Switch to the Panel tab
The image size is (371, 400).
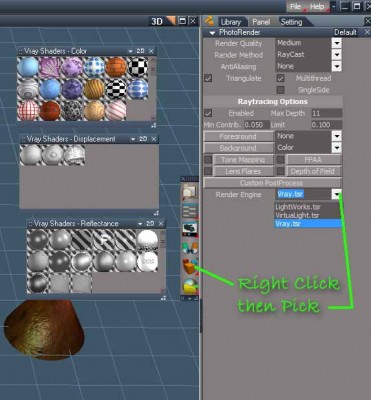261,22
